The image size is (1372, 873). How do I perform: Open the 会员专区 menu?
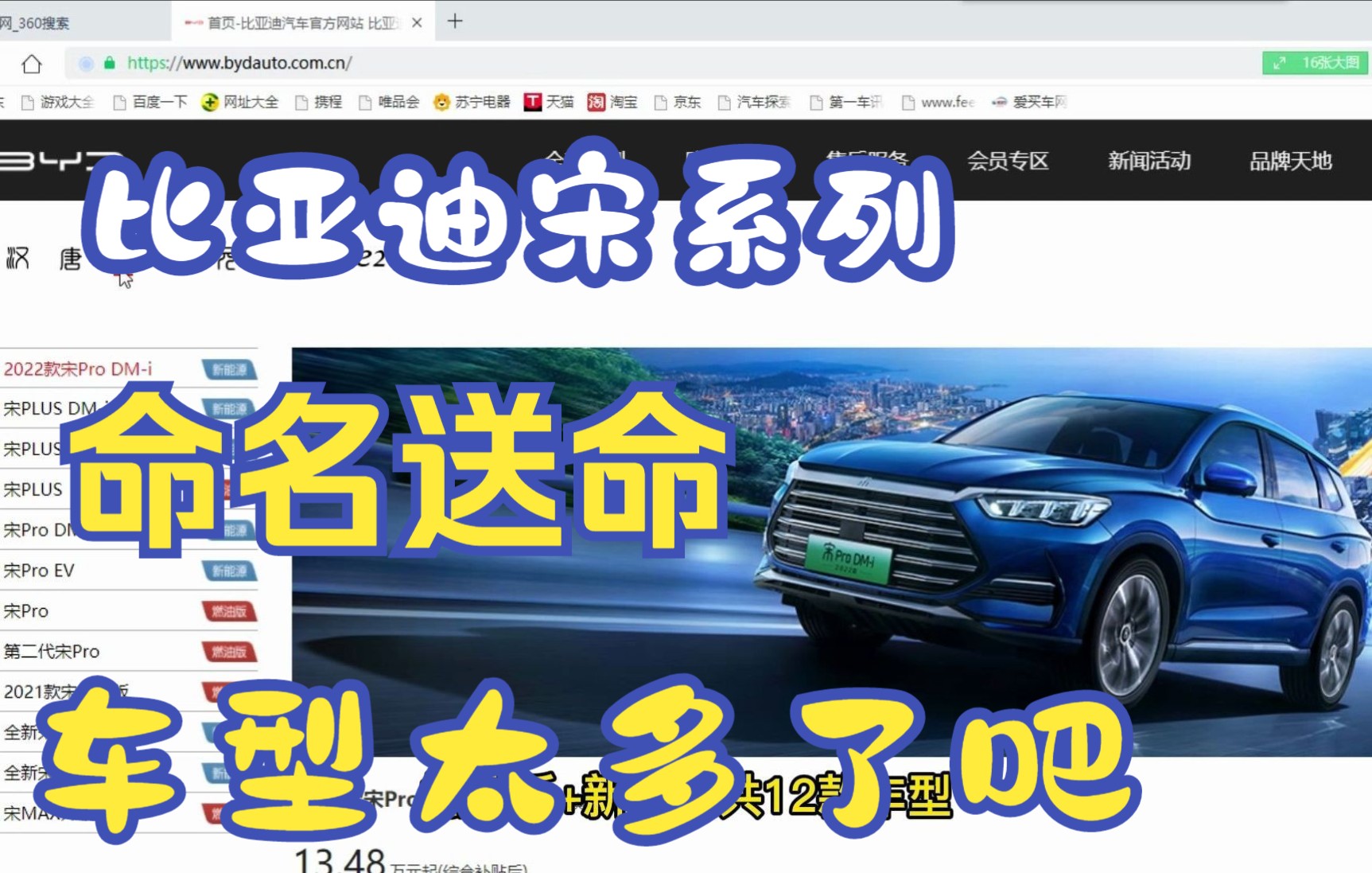[1008, 161]
